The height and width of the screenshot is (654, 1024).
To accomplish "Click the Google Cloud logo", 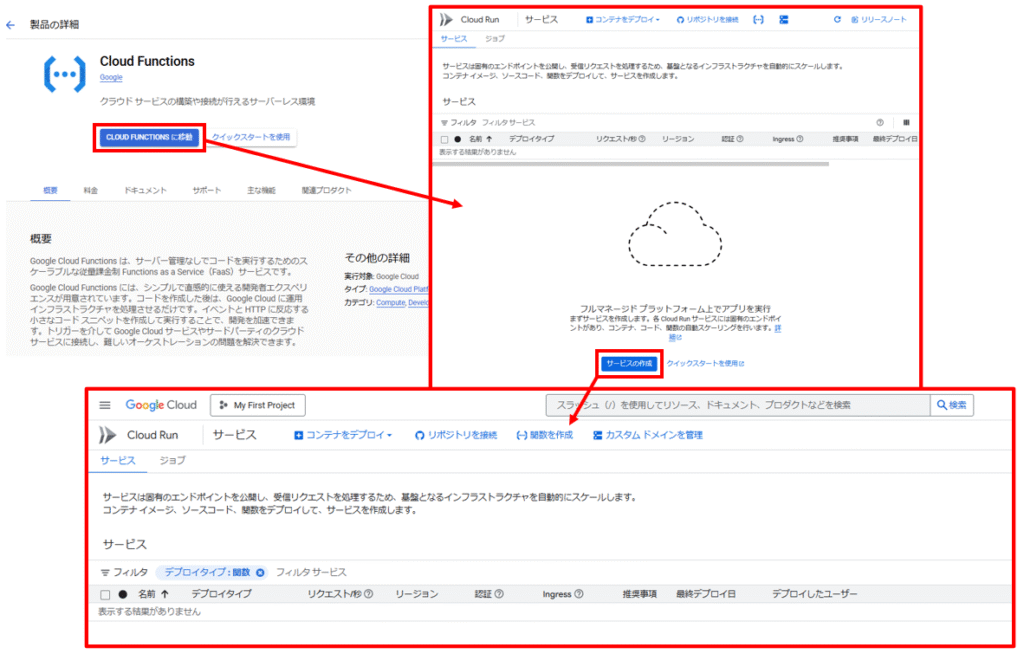I will coord(161,405).
